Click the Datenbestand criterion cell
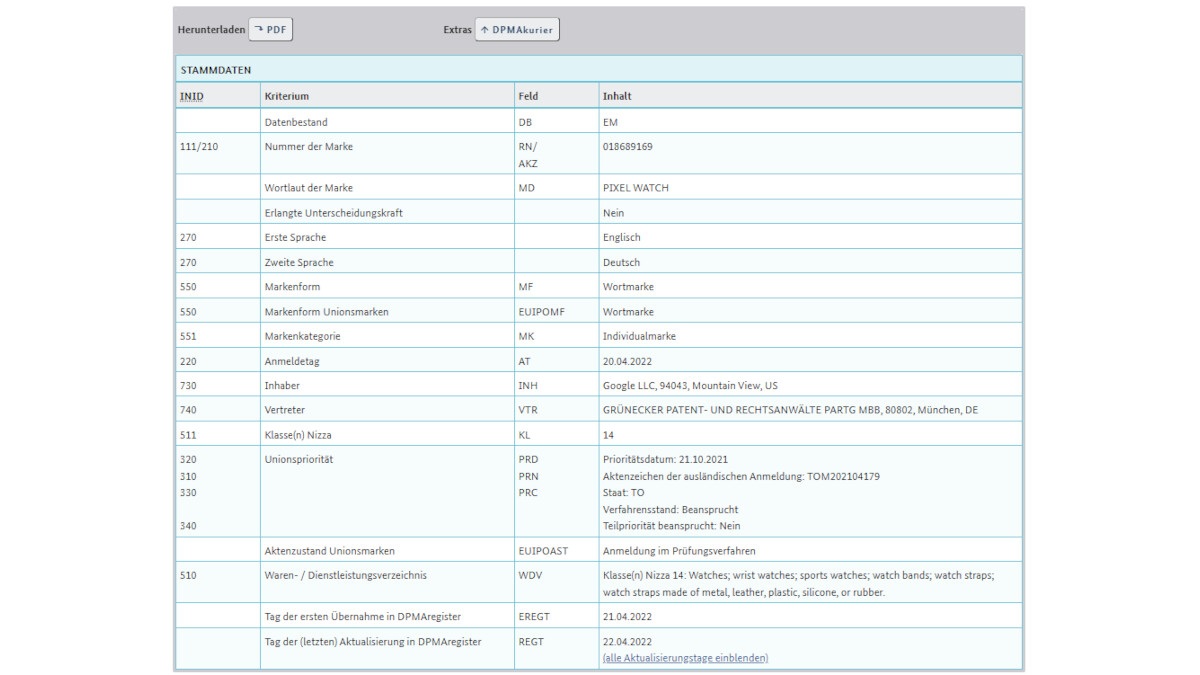The width and height of the screenshot is (1200, 675). 297,122
